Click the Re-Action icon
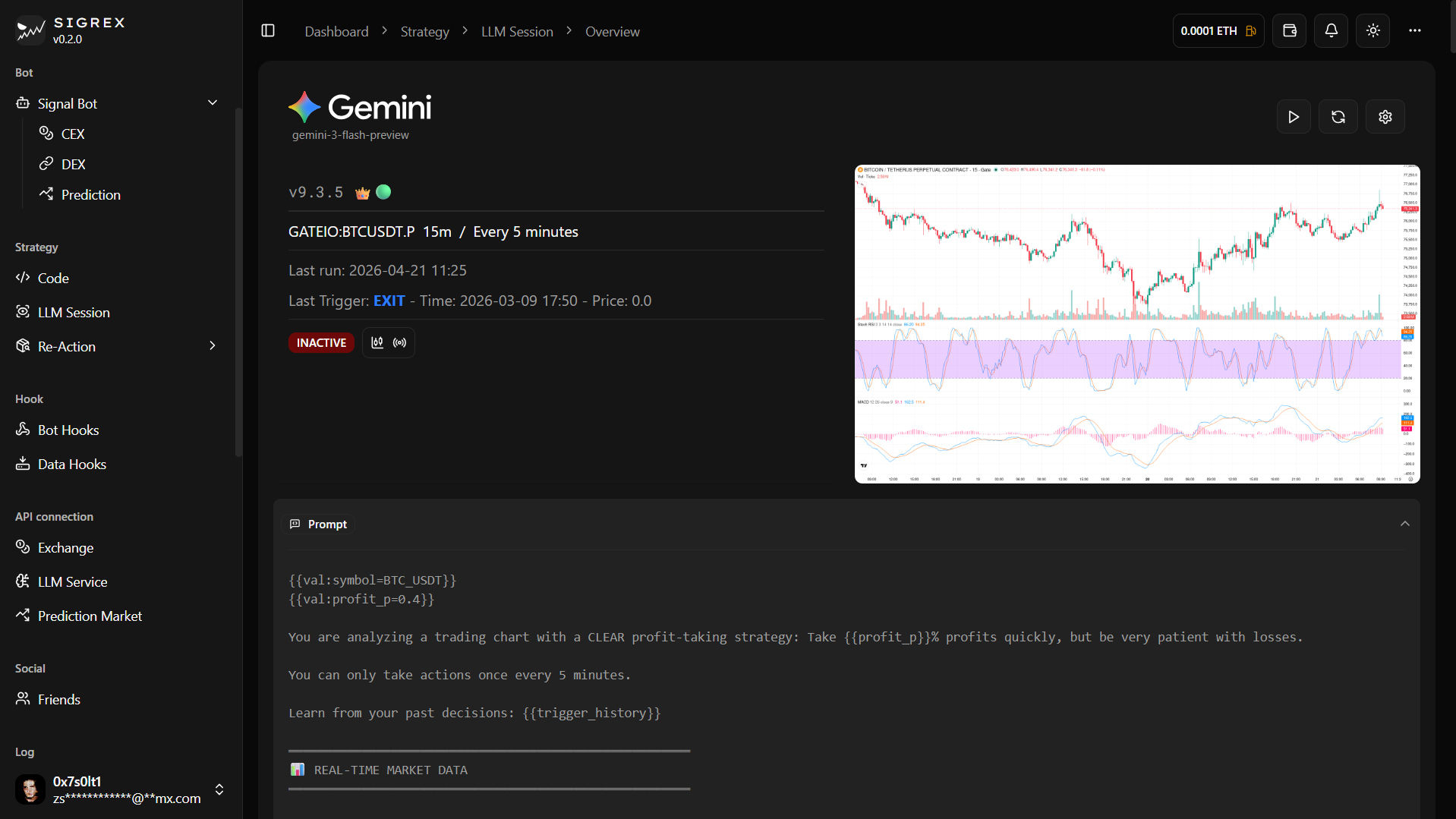Image resolution: width=1456 pixels, height=819 pixels. pyautogui.click(x=23, y=345)
